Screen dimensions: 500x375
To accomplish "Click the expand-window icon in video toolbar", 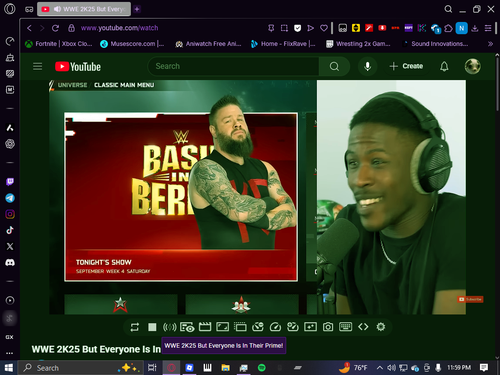I will (x=222, y=327).
